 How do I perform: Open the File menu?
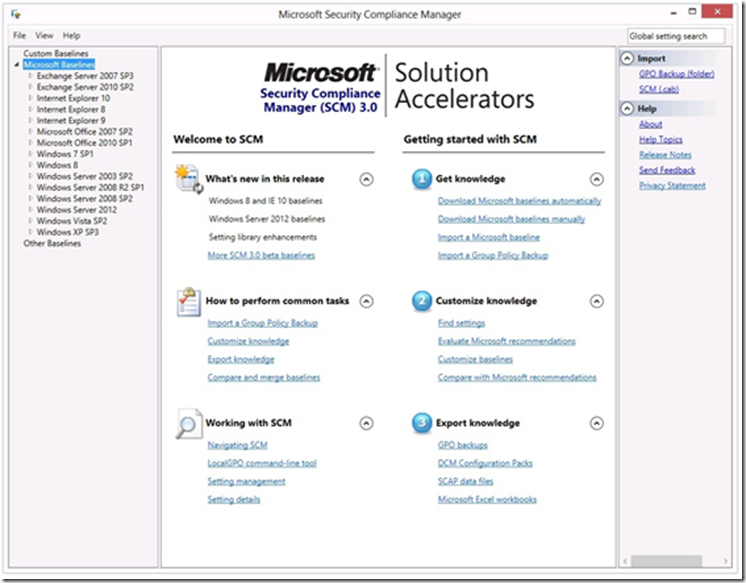[x=20, y=36]
